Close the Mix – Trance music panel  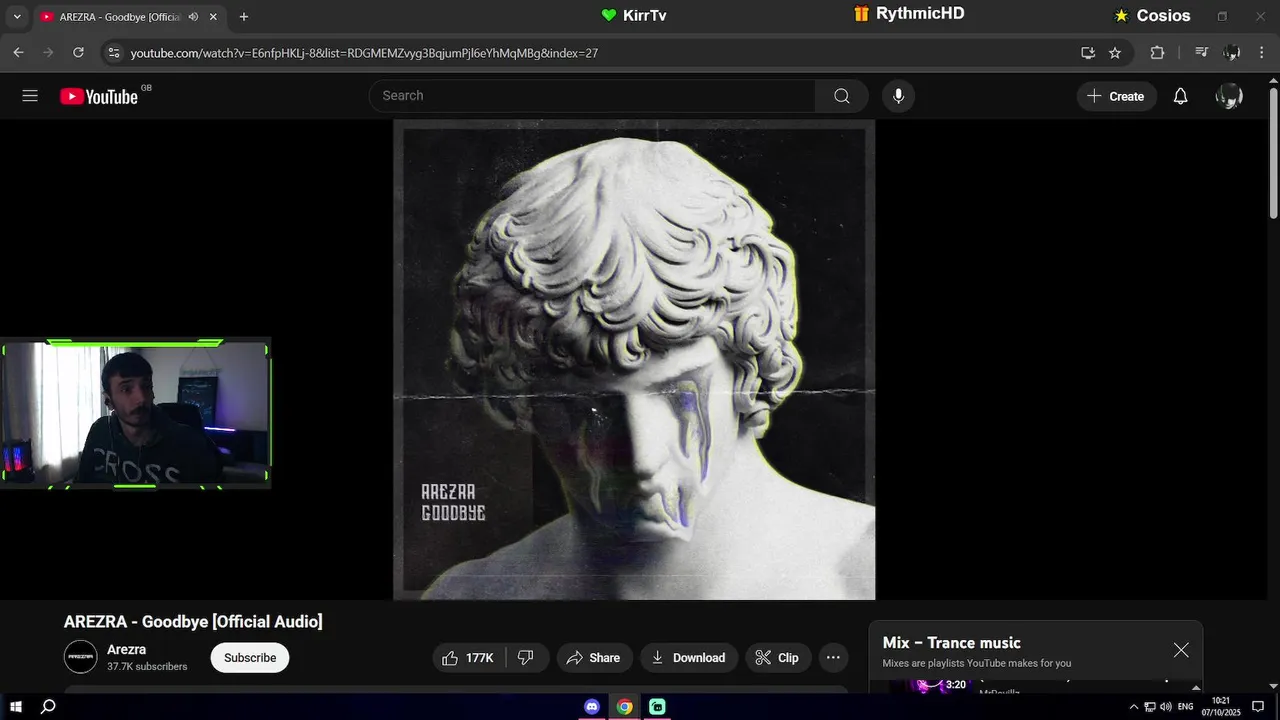coord(1181,650)
